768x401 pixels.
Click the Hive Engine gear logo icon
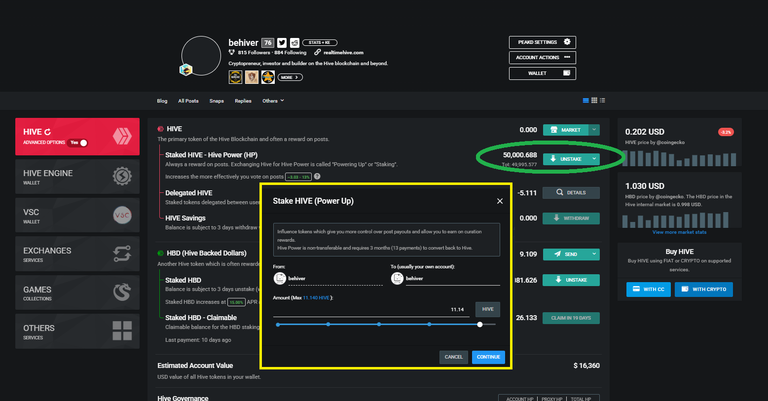click(122, 176)
